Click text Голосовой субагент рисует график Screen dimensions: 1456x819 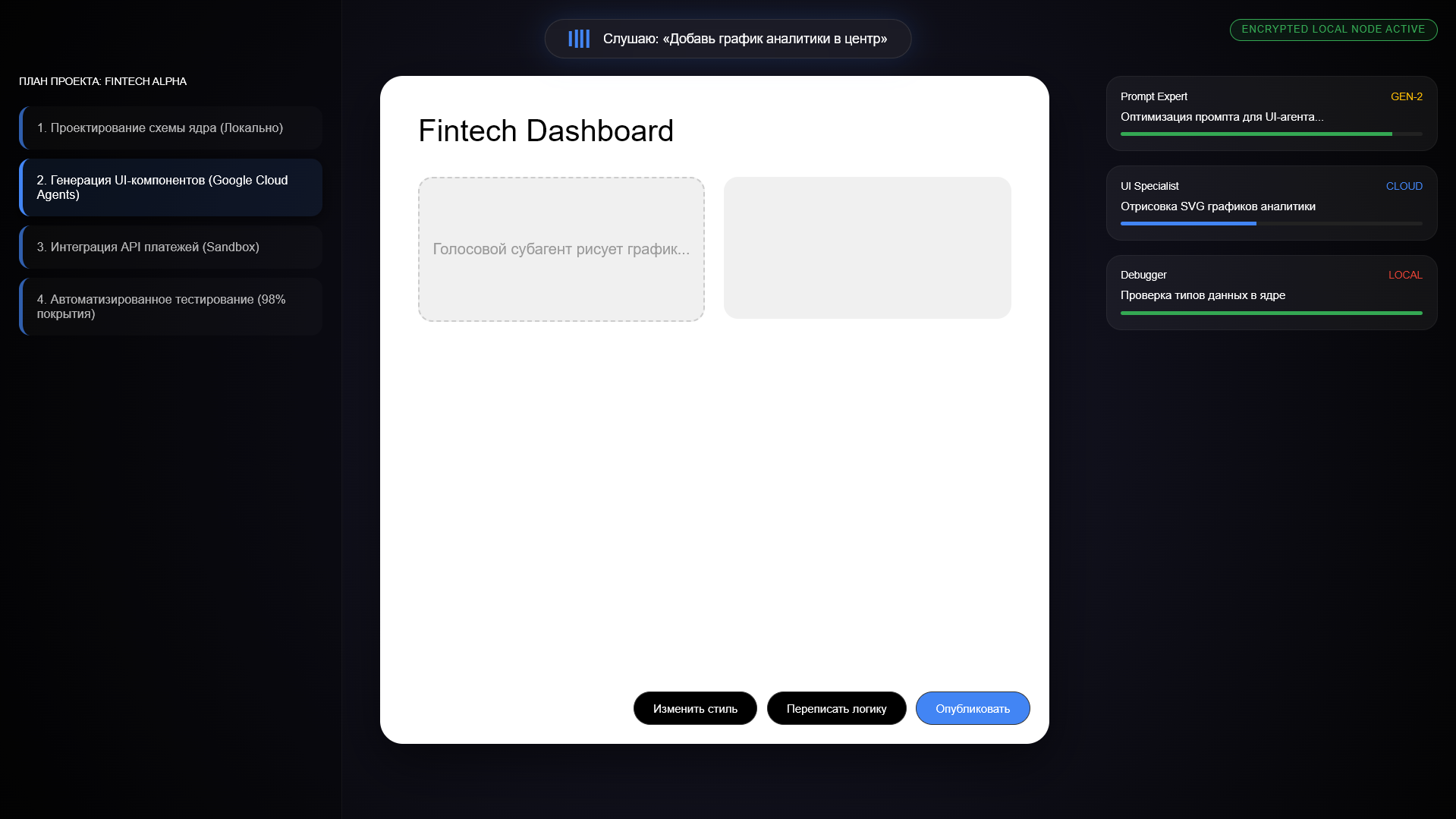[x=561, y=249]
